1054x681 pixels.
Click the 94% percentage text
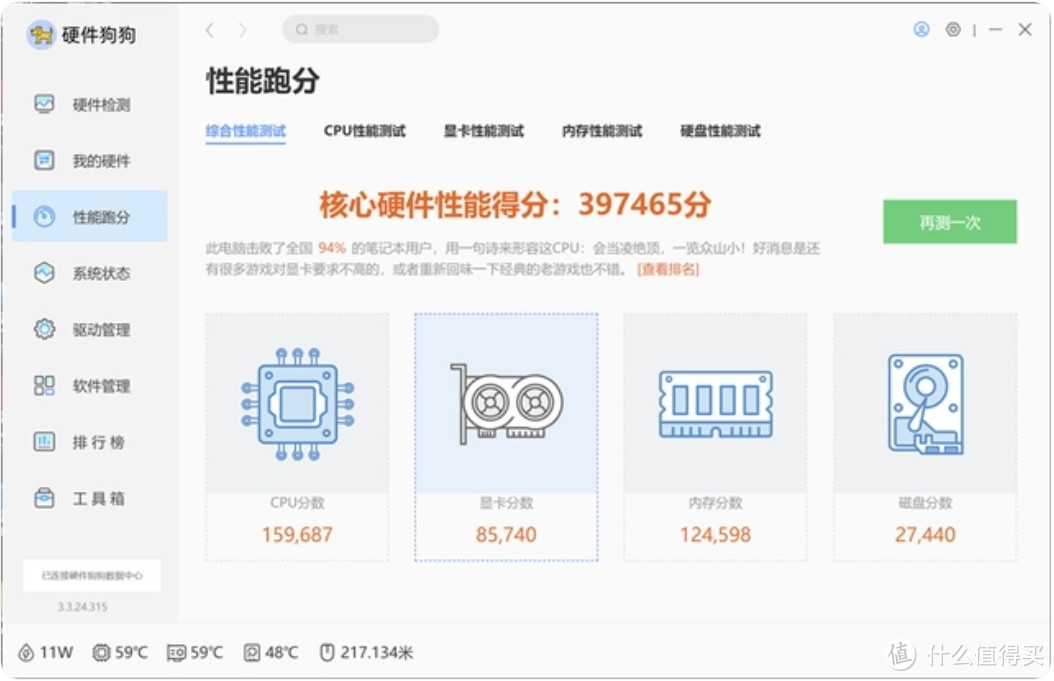tap(332, 248)
